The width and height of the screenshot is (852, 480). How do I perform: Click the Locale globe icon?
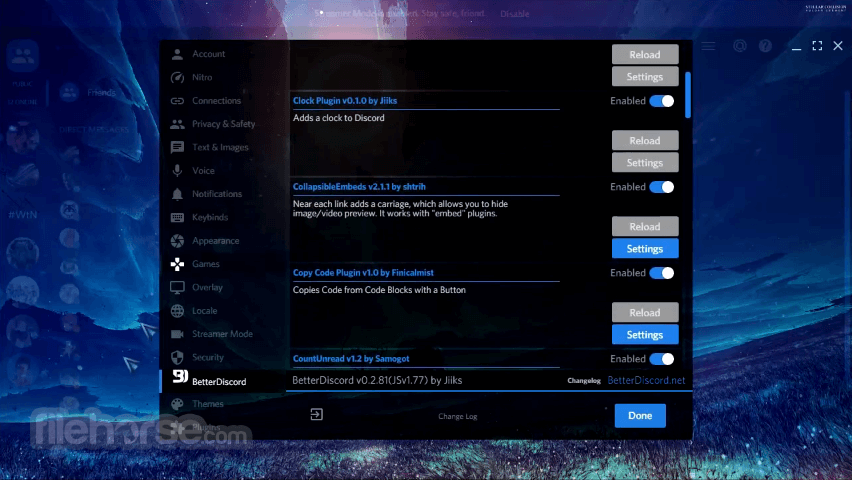177,311
